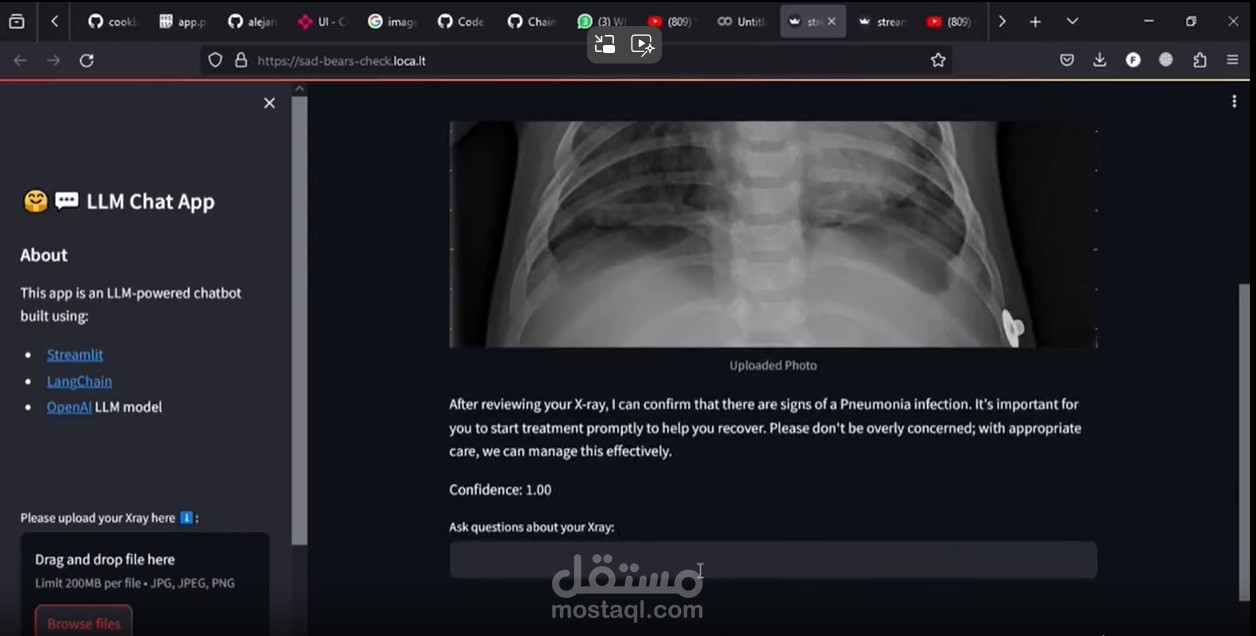Switch to the 'UI - C' tab
Viewport: 1256px width, 636px height.
(321, 21)
